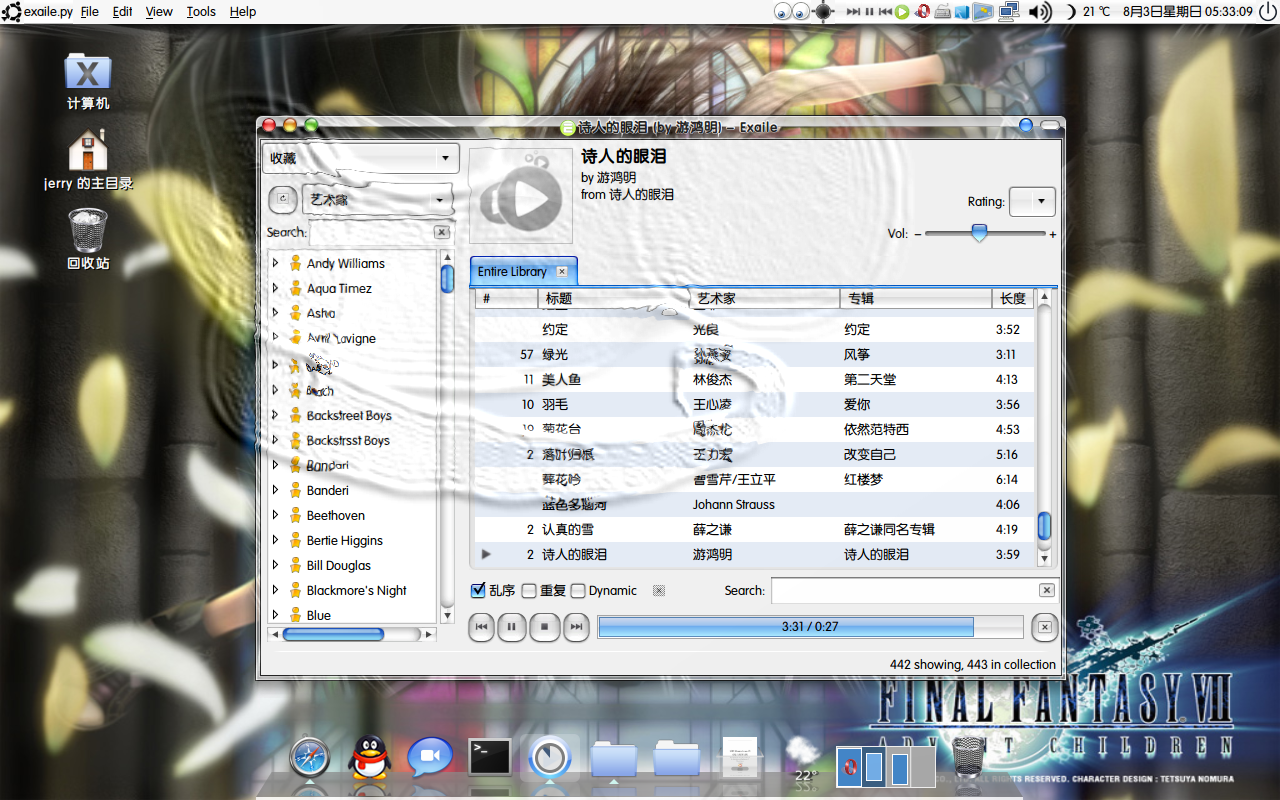
Task: Open the Help menu
Action: click(x=243, y=12)
